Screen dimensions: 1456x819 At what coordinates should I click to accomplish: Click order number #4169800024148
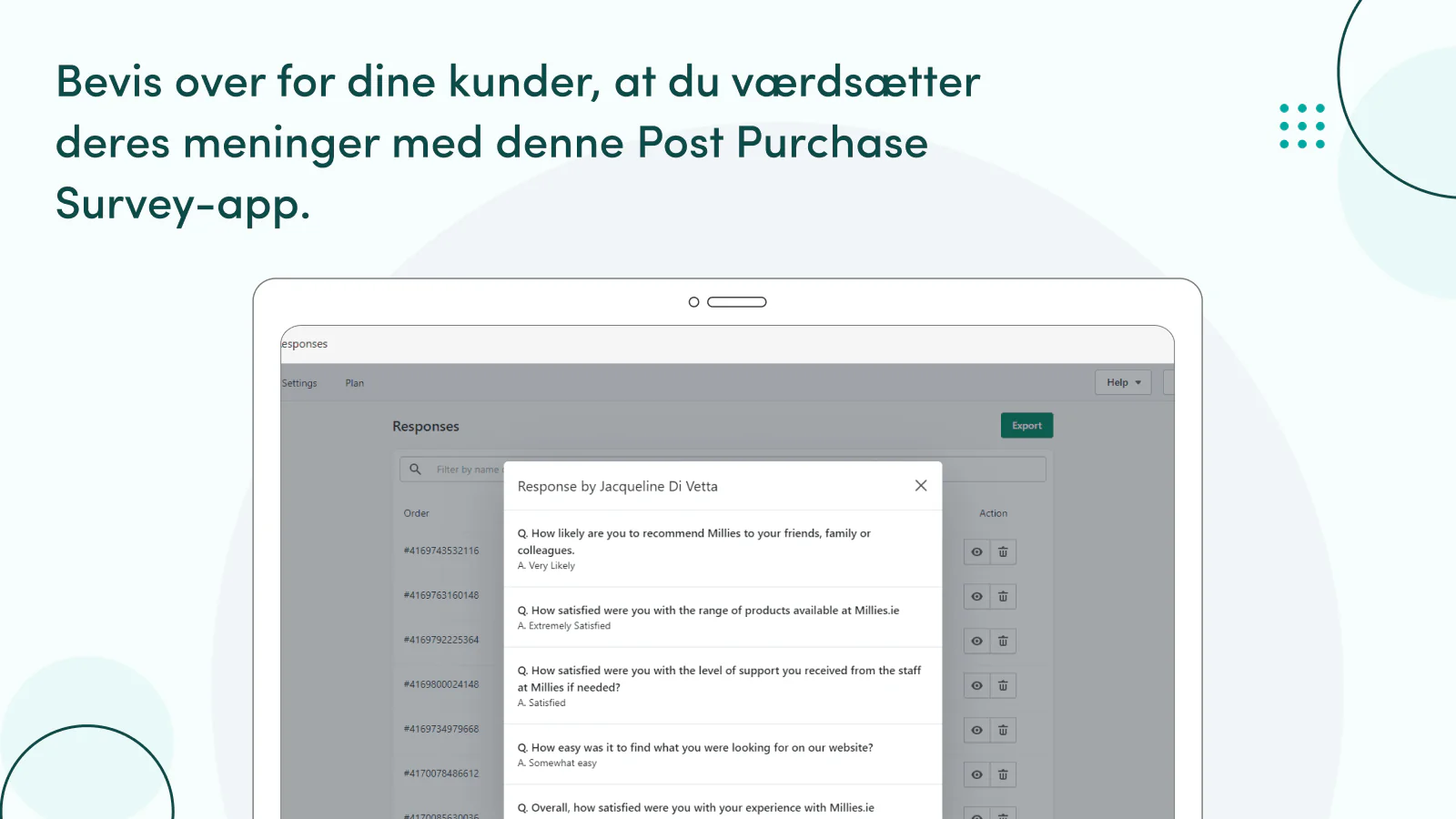(441, 684)
